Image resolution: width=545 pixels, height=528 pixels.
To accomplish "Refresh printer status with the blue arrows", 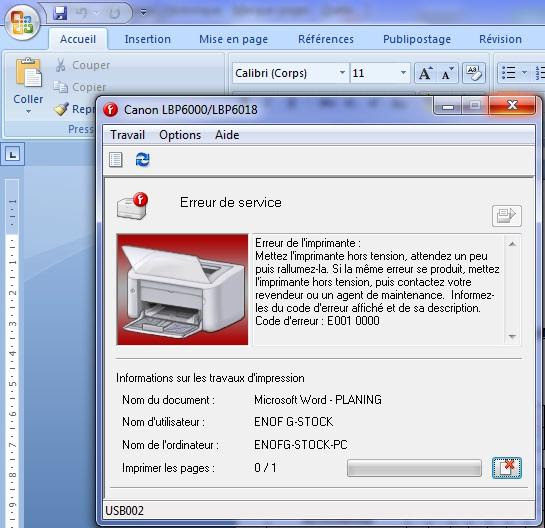I will [143, 160].
